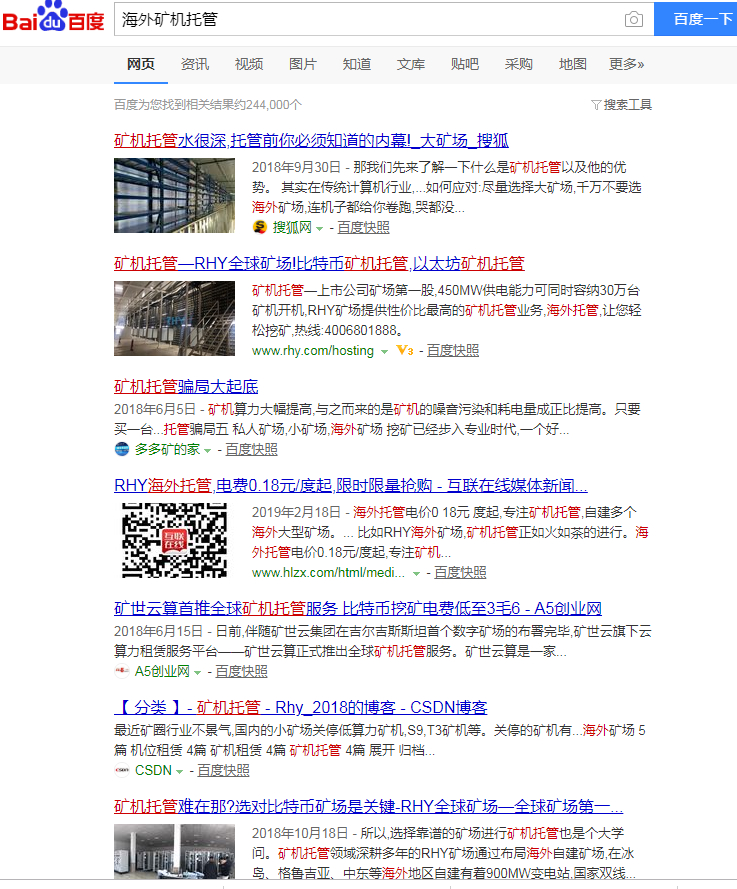
Task: Click the A5创业网 site icon
Action: pyautogui.click(x=122, y=671)
